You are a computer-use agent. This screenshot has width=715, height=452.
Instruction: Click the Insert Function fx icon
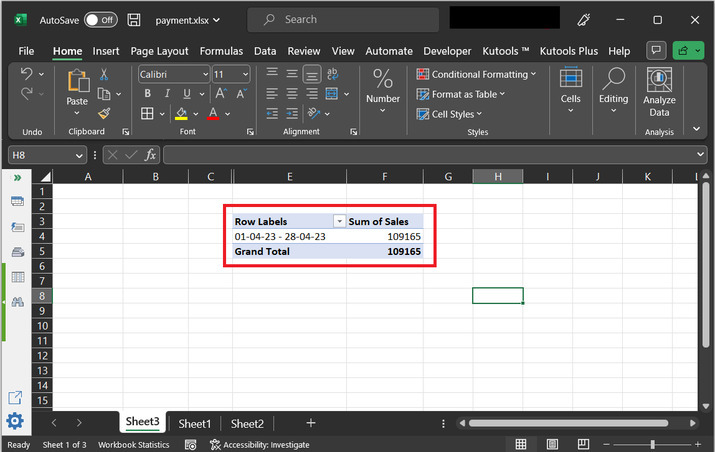pos(150,155)
